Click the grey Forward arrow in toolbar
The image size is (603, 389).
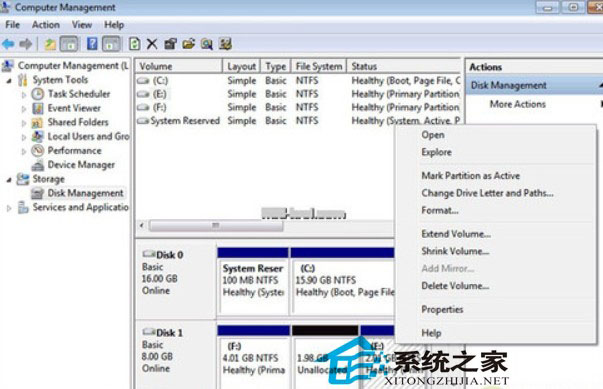pos(26,44)
